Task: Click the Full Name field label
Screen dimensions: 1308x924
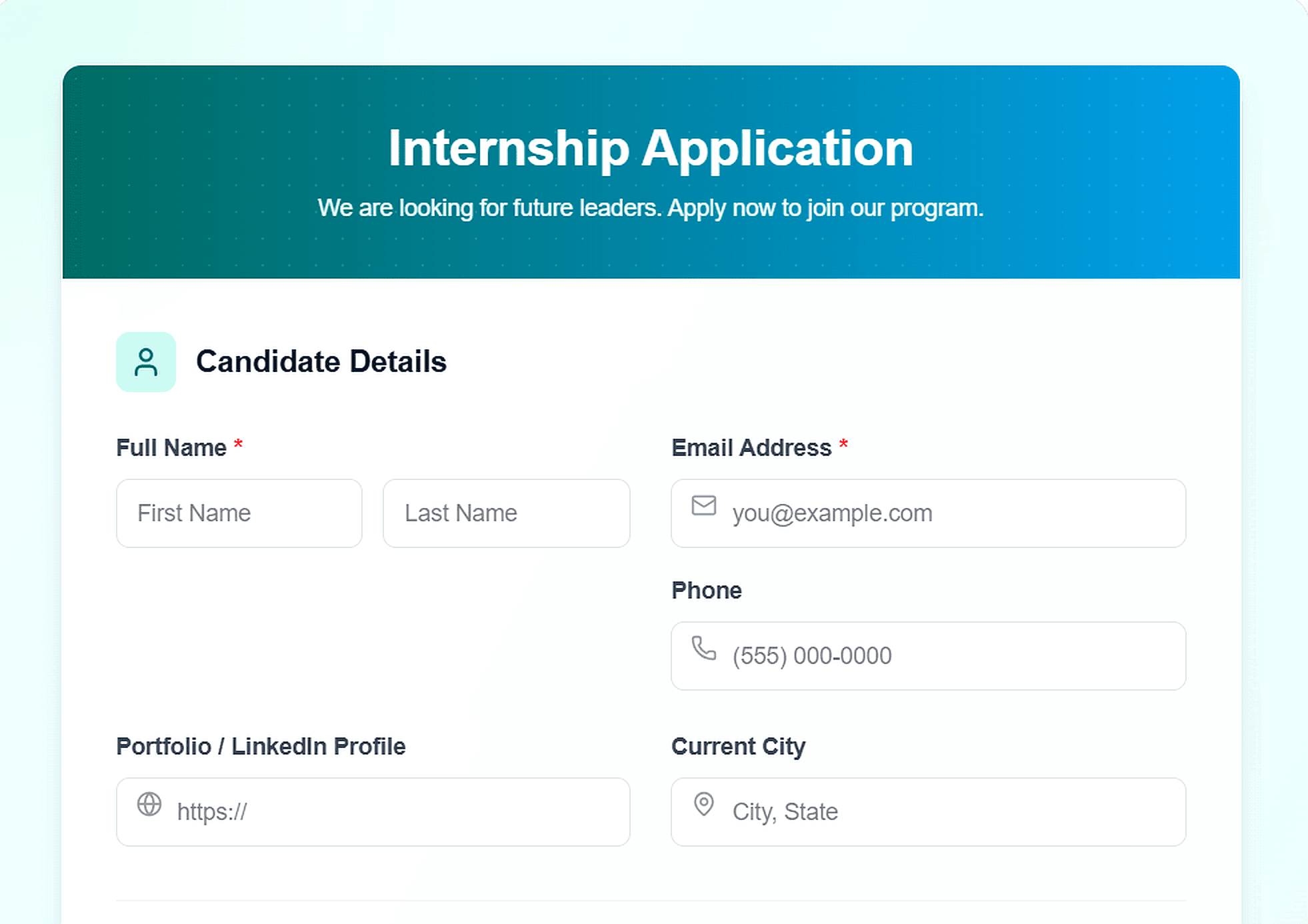Action: pyautogui.click(x=171, y=447)
